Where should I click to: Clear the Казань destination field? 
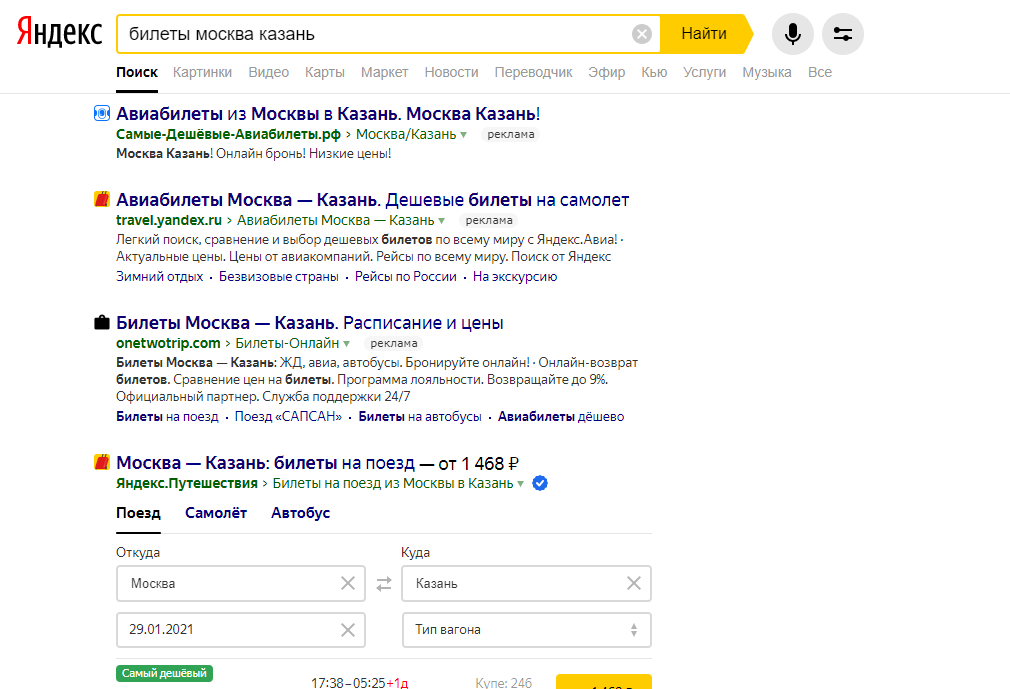(634, 583)
